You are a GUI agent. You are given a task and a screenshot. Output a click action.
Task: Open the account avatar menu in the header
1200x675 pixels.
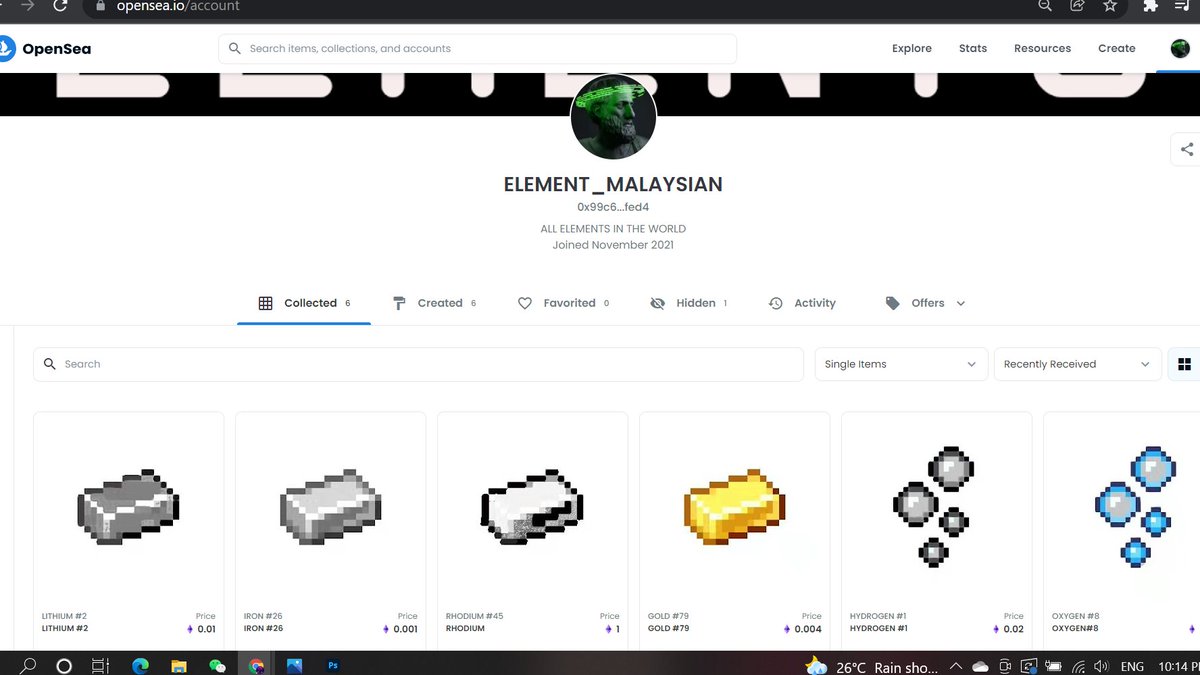1180,48
